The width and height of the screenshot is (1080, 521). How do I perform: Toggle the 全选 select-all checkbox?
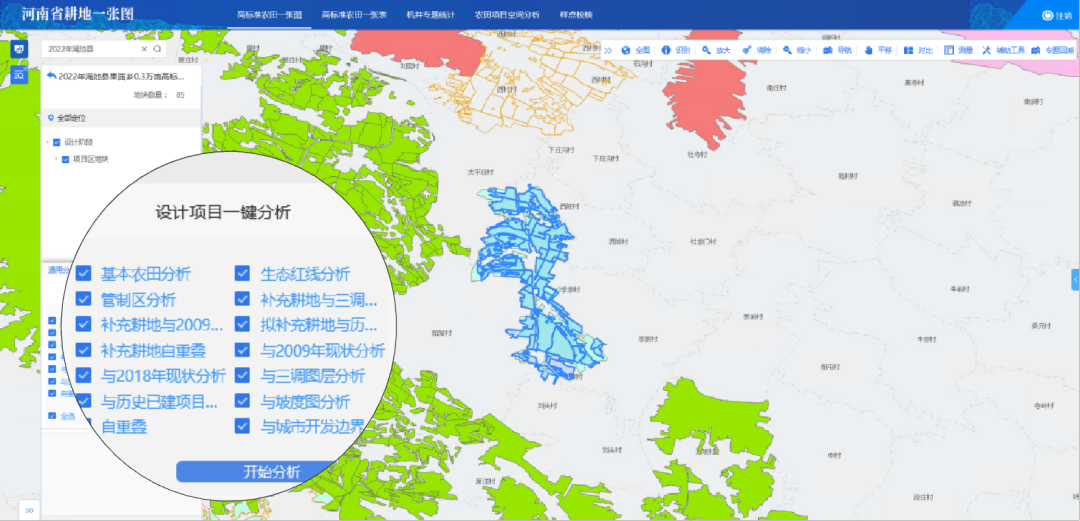52,416
